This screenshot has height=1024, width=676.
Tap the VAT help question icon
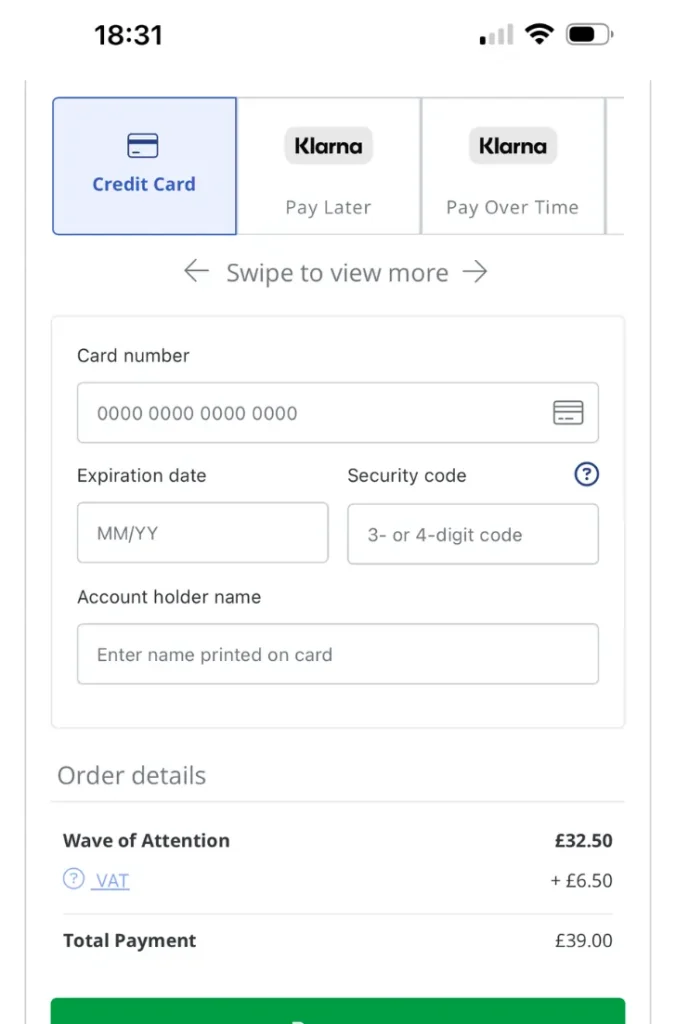(x=74, y=880)
